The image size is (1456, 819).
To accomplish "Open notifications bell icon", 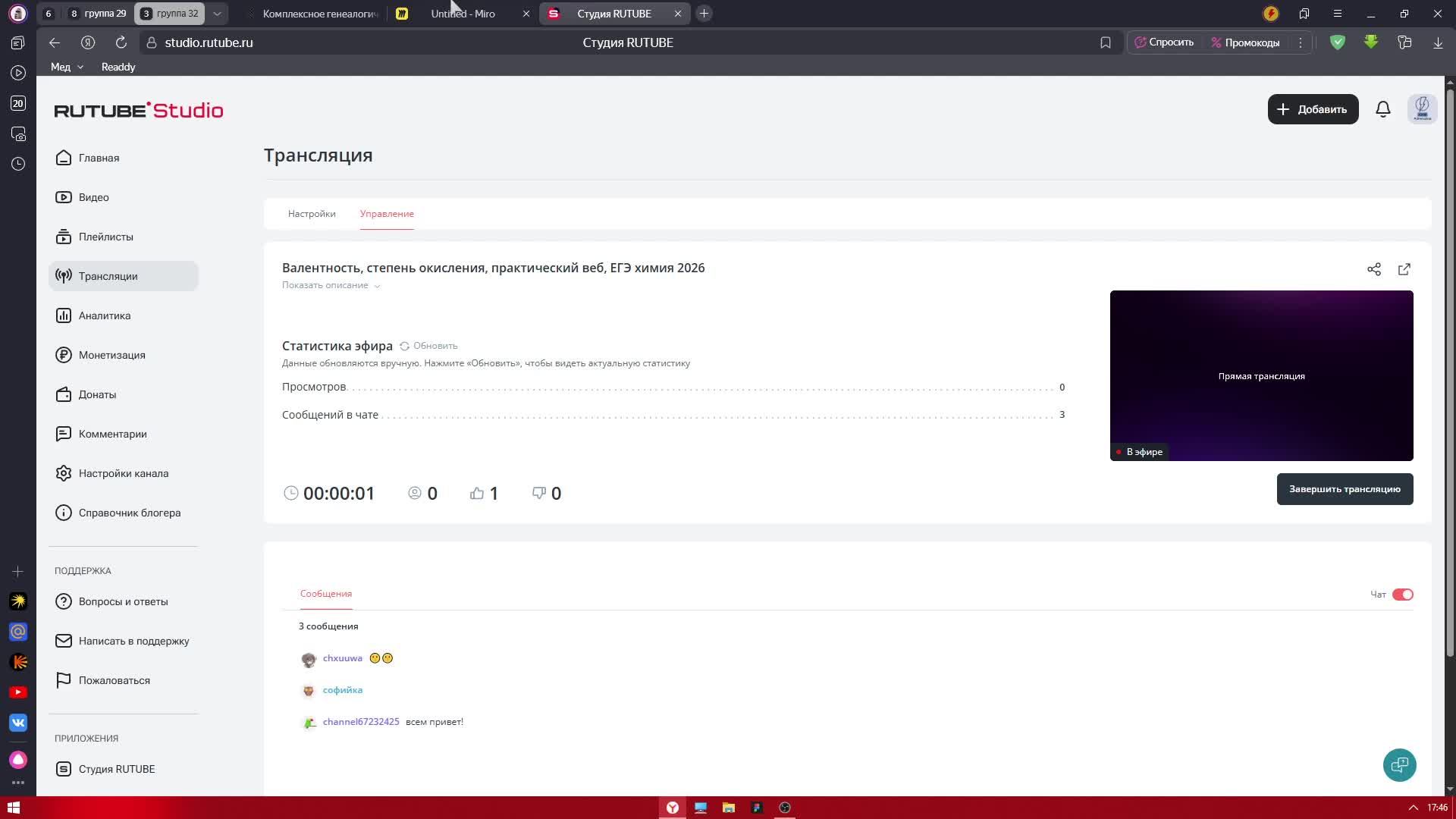I will coord(1382,109).
